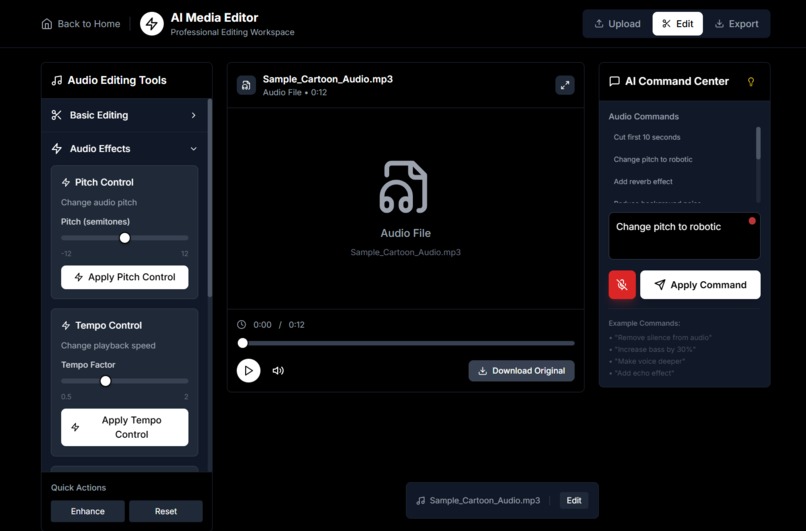This screenshot has width=806, height=531.
Task: Toggle the red microphone mute button
Action: (622, 285)
